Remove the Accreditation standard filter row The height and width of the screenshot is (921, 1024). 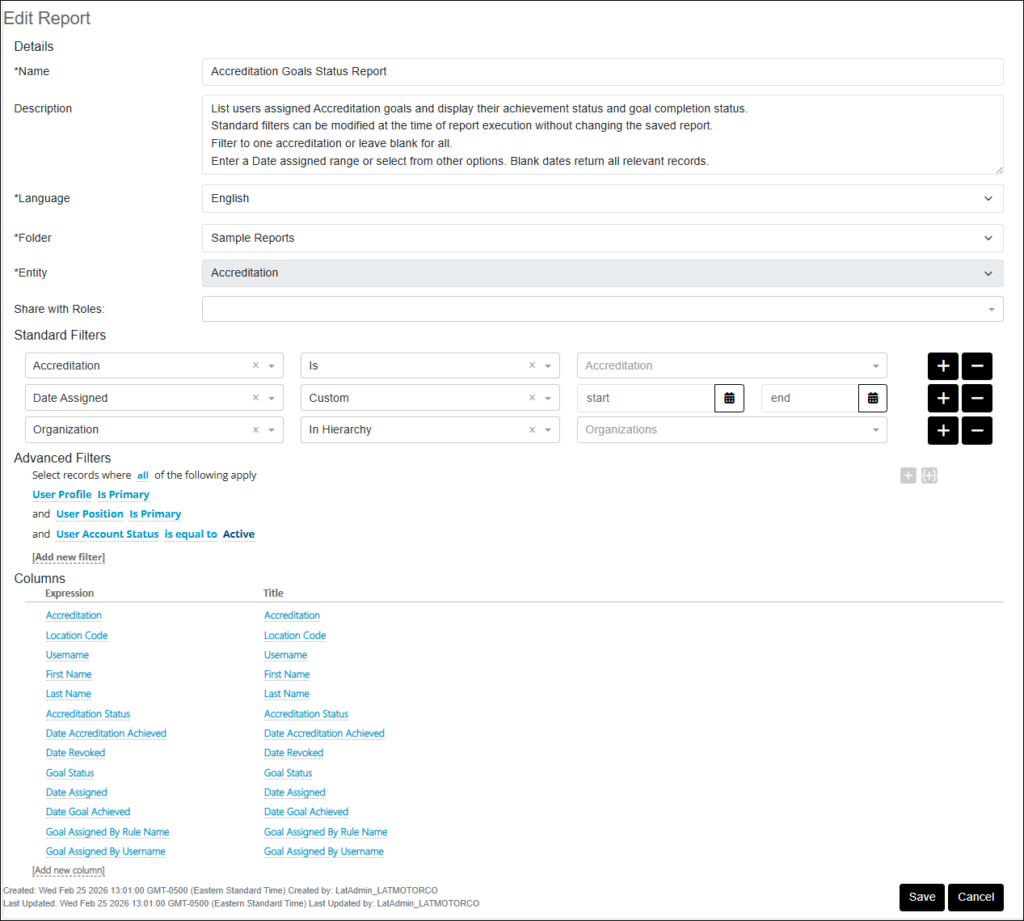pos(977,366)
